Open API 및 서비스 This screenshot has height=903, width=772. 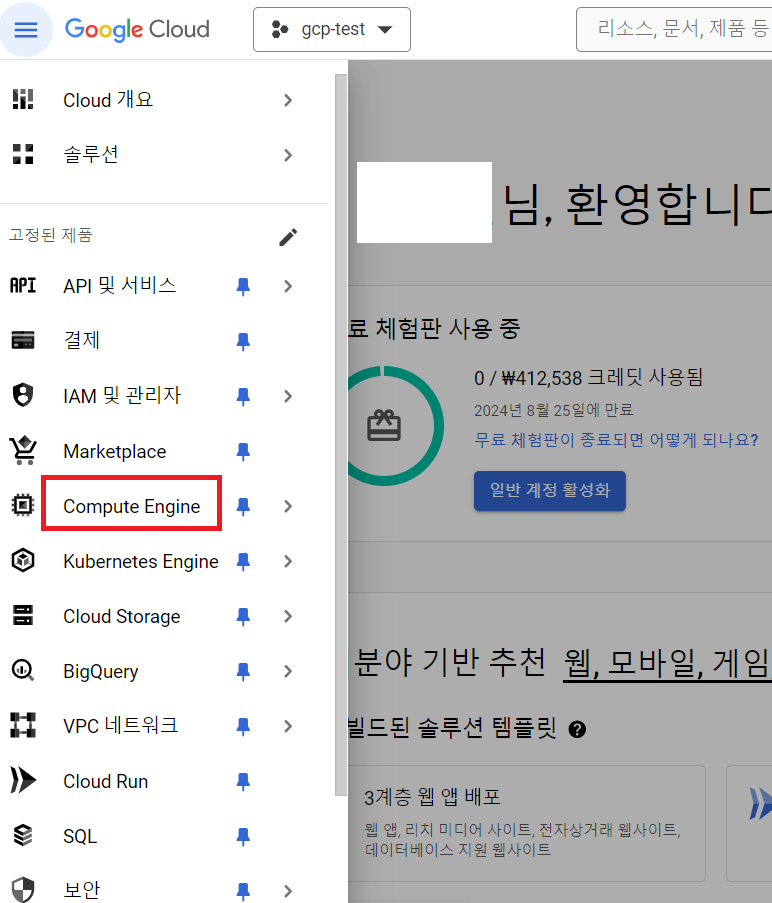120,286
